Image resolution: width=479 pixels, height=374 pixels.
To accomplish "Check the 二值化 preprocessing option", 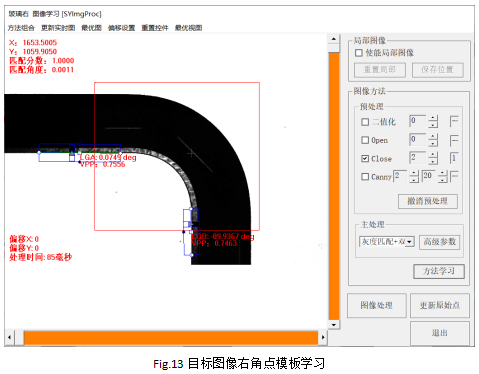I will (x=365, y=122).
